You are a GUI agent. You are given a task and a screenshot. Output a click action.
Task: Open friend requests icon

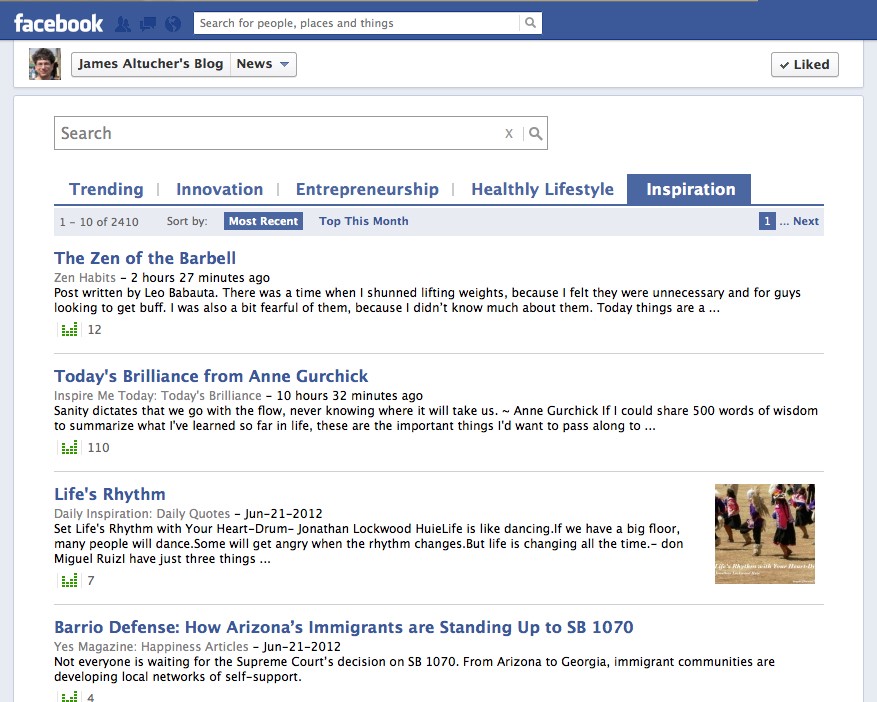[x=123, y=23]
